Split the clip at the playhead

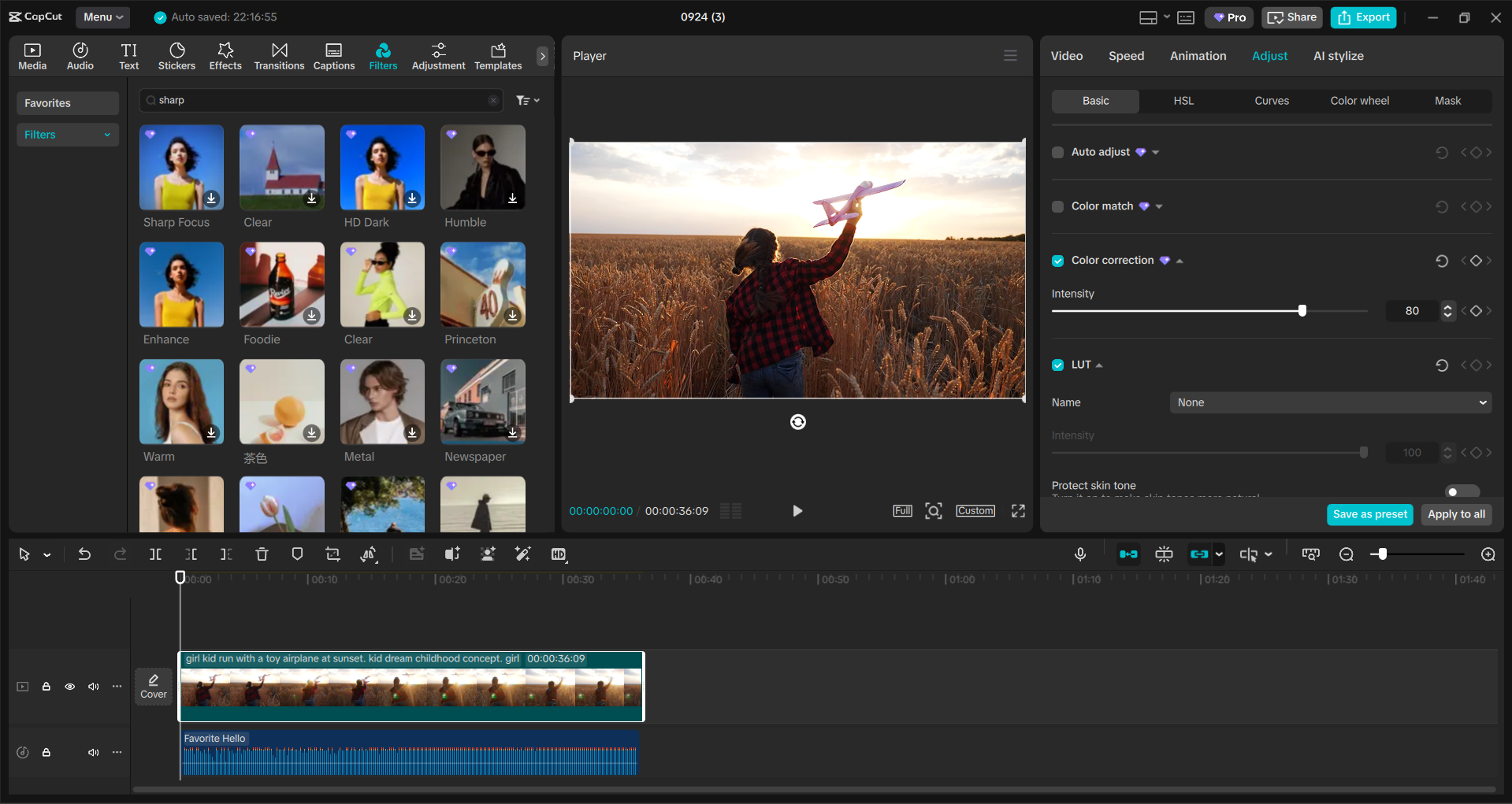point(155,554)
